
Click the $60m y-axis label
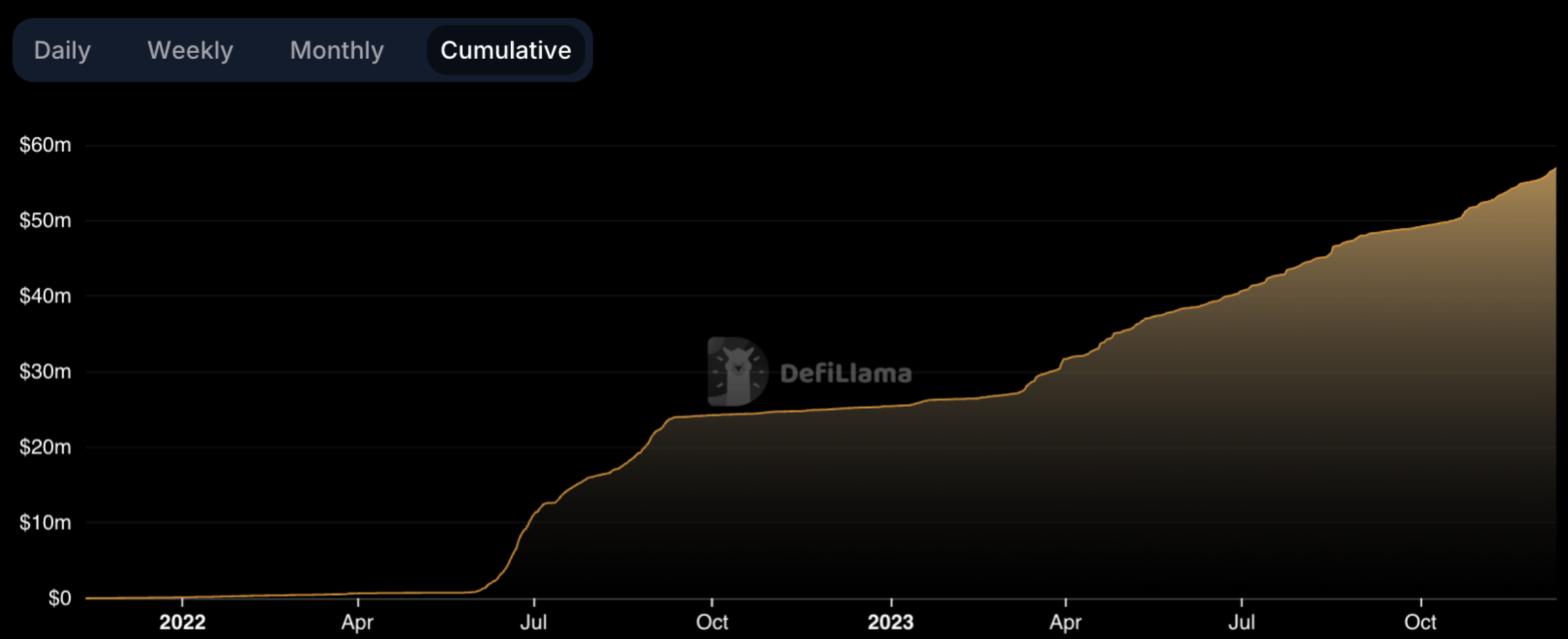click(x=45, y=145)
